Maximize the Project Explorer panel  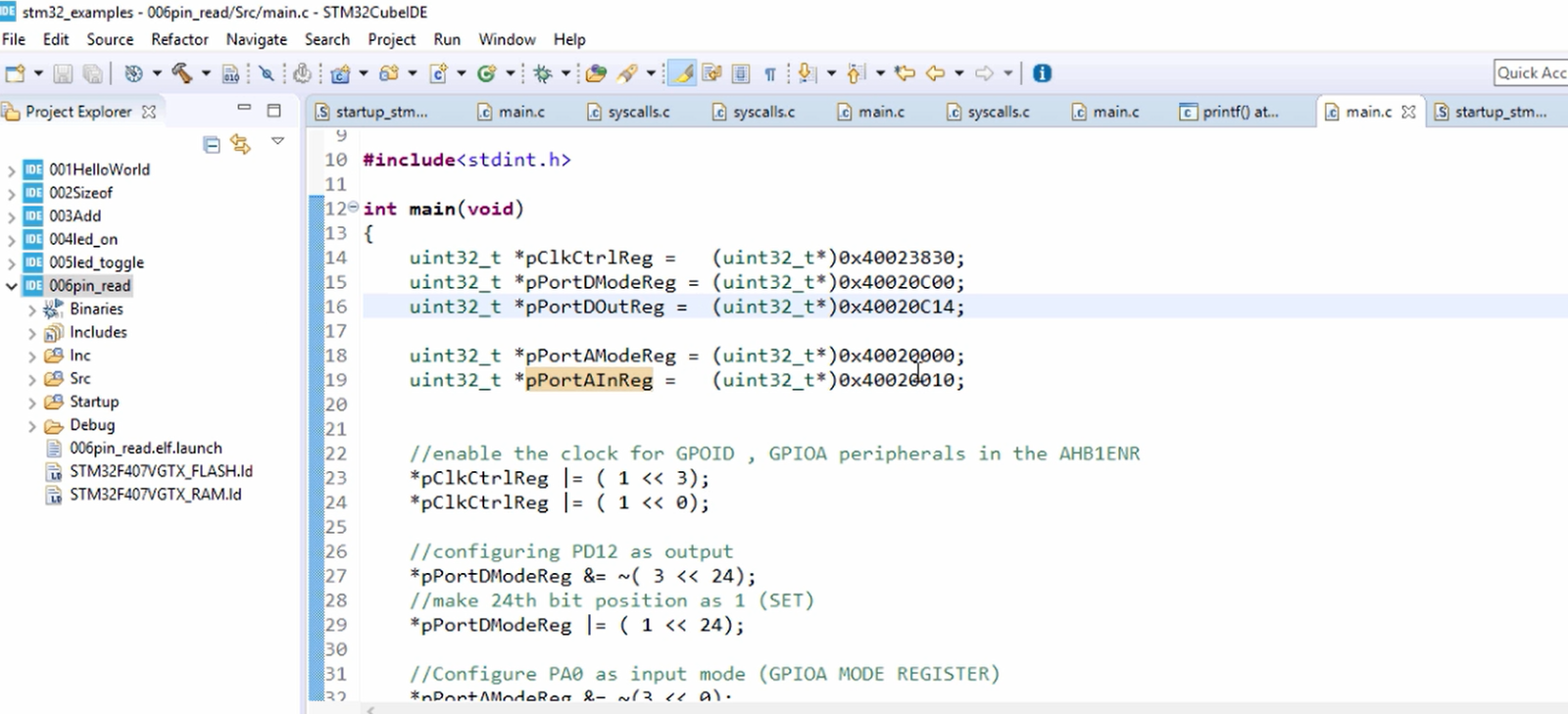pos(274,111)
